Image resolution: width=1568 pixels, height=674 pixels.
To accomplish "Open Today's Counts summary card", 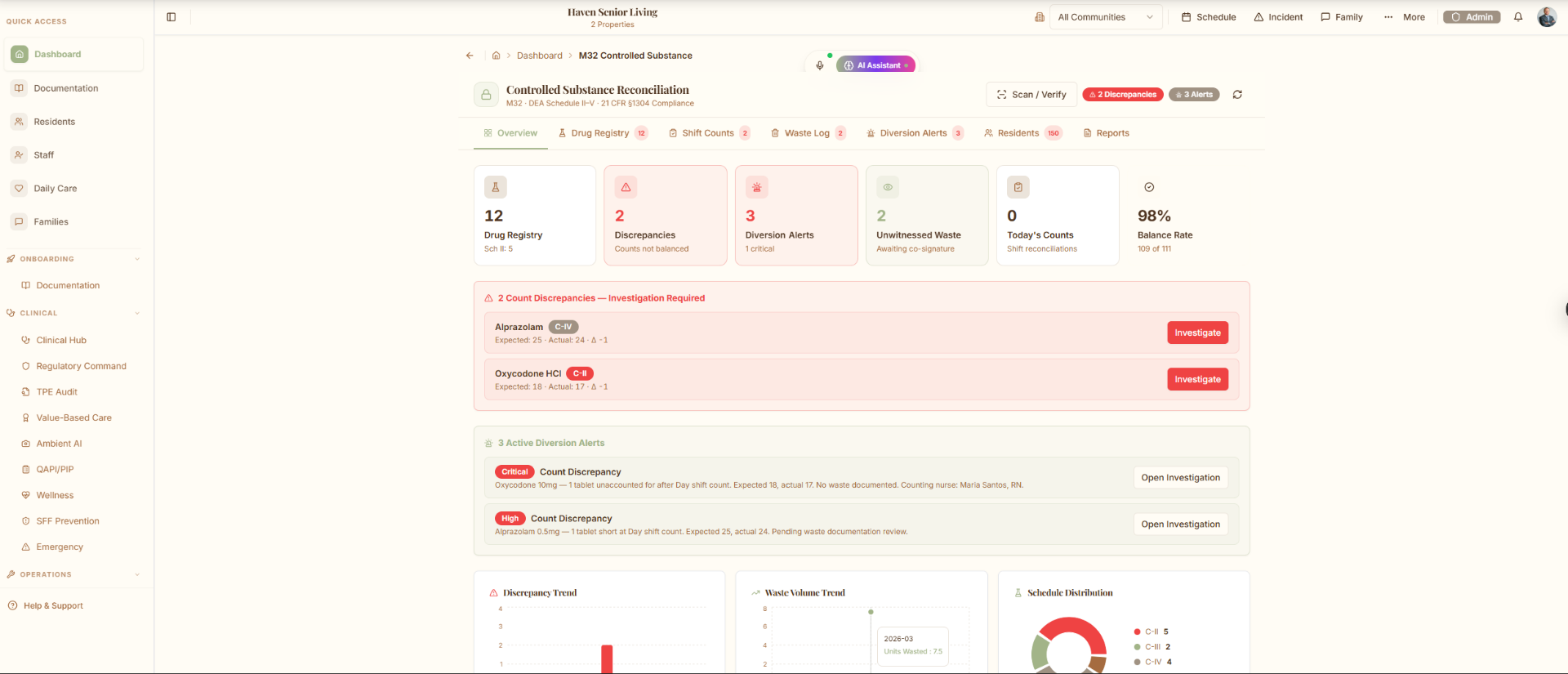I will point(1058,216).
